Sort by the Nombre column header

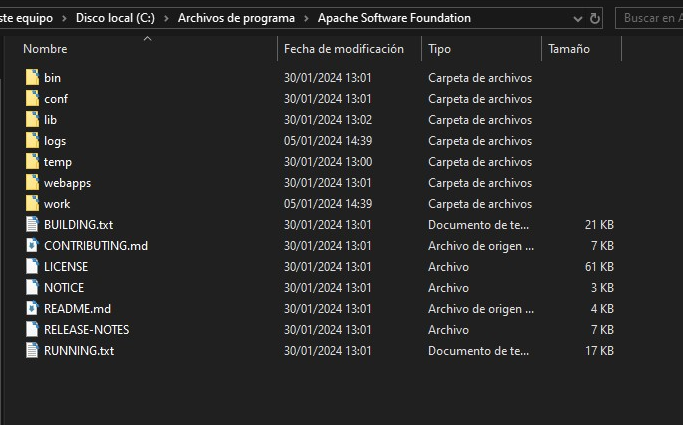pyautogui.click(x=45, y=49)
